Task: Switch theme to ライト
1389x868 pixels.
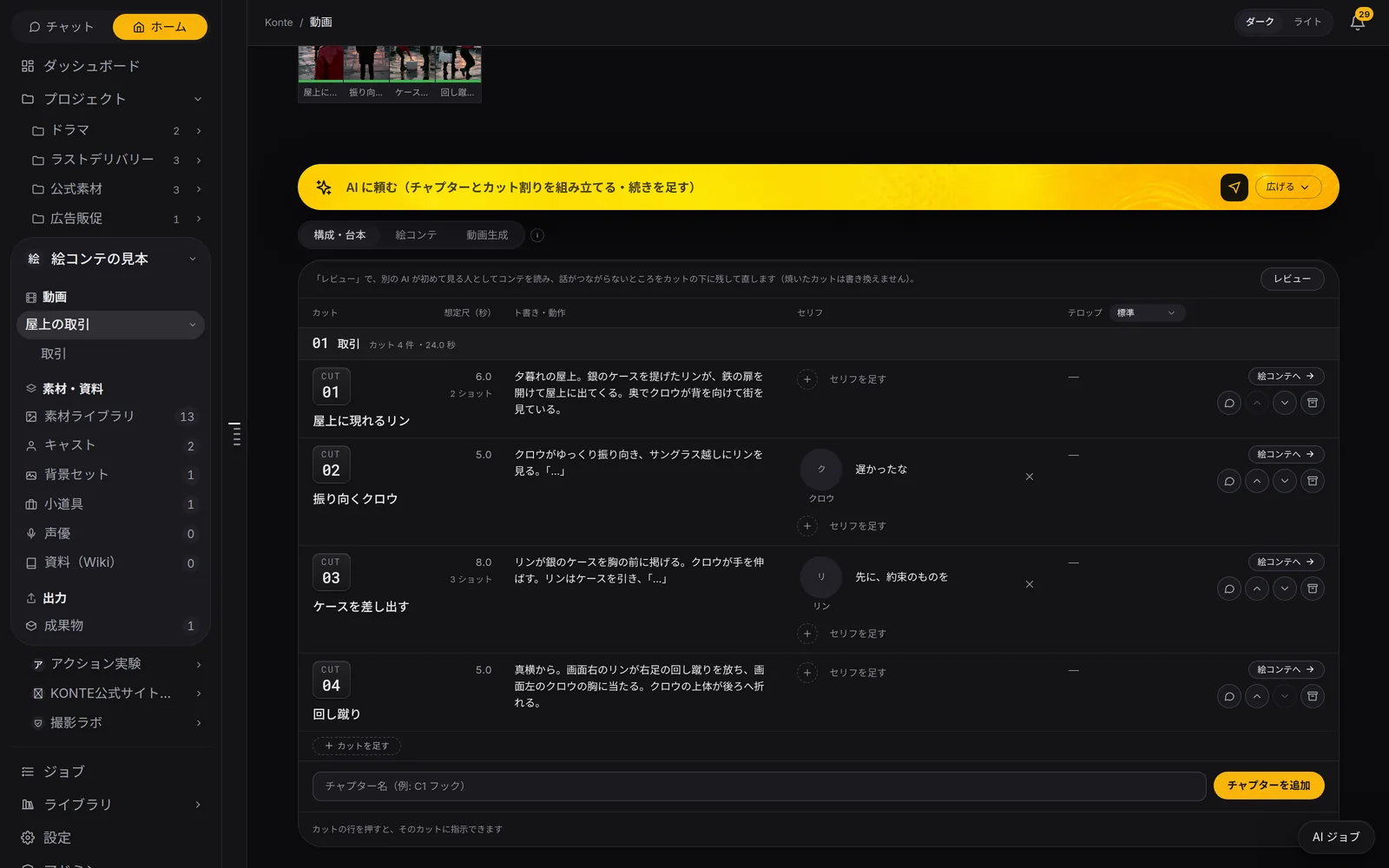Action: pos(1307,22)
